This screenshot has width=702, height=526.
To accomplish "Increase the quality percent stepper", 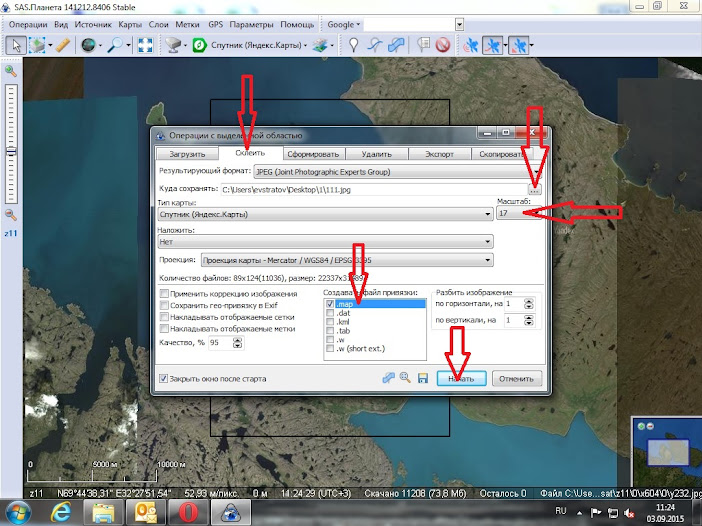I will (237, 340).
